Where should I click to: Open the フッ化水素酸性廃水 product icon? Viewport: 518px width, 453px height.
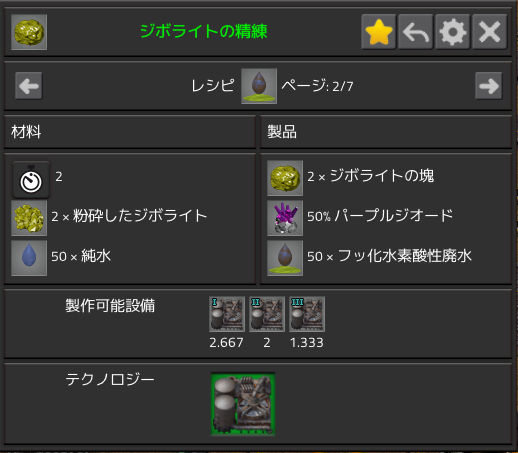(x=285, y=258)
